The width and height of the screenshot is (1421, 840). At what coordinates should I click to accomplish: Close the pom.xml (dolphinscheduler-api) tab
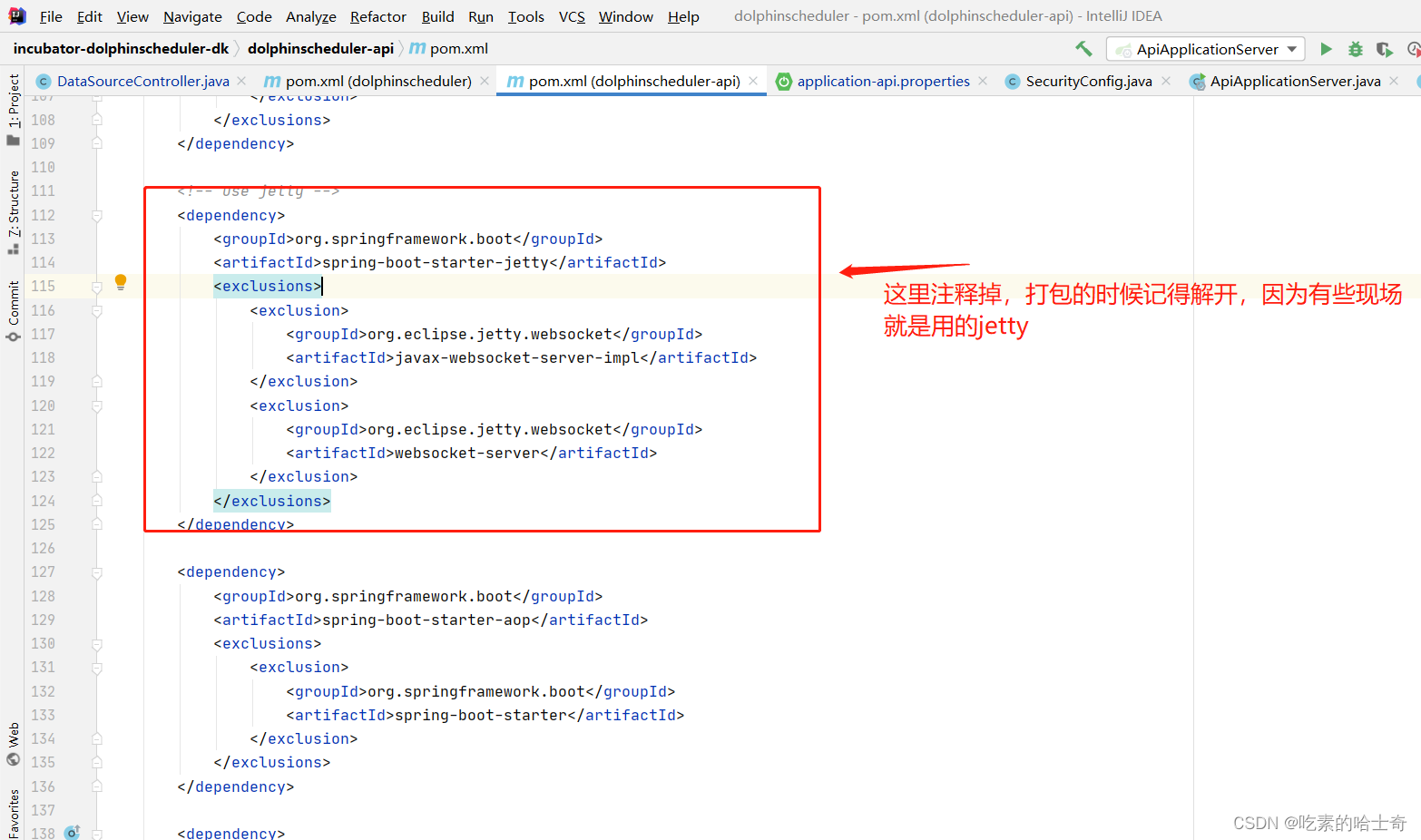pyautogui.click(x=753, y=81)
